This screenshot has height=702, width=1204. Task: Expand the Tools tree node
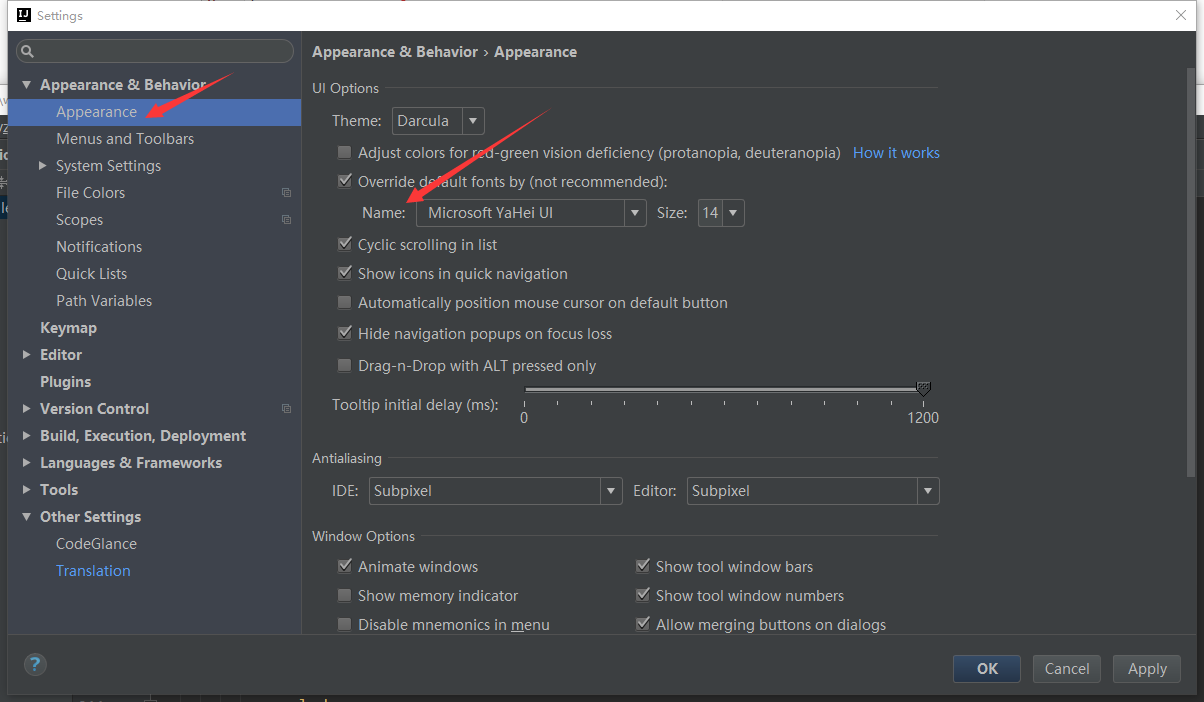pos(27,490)
